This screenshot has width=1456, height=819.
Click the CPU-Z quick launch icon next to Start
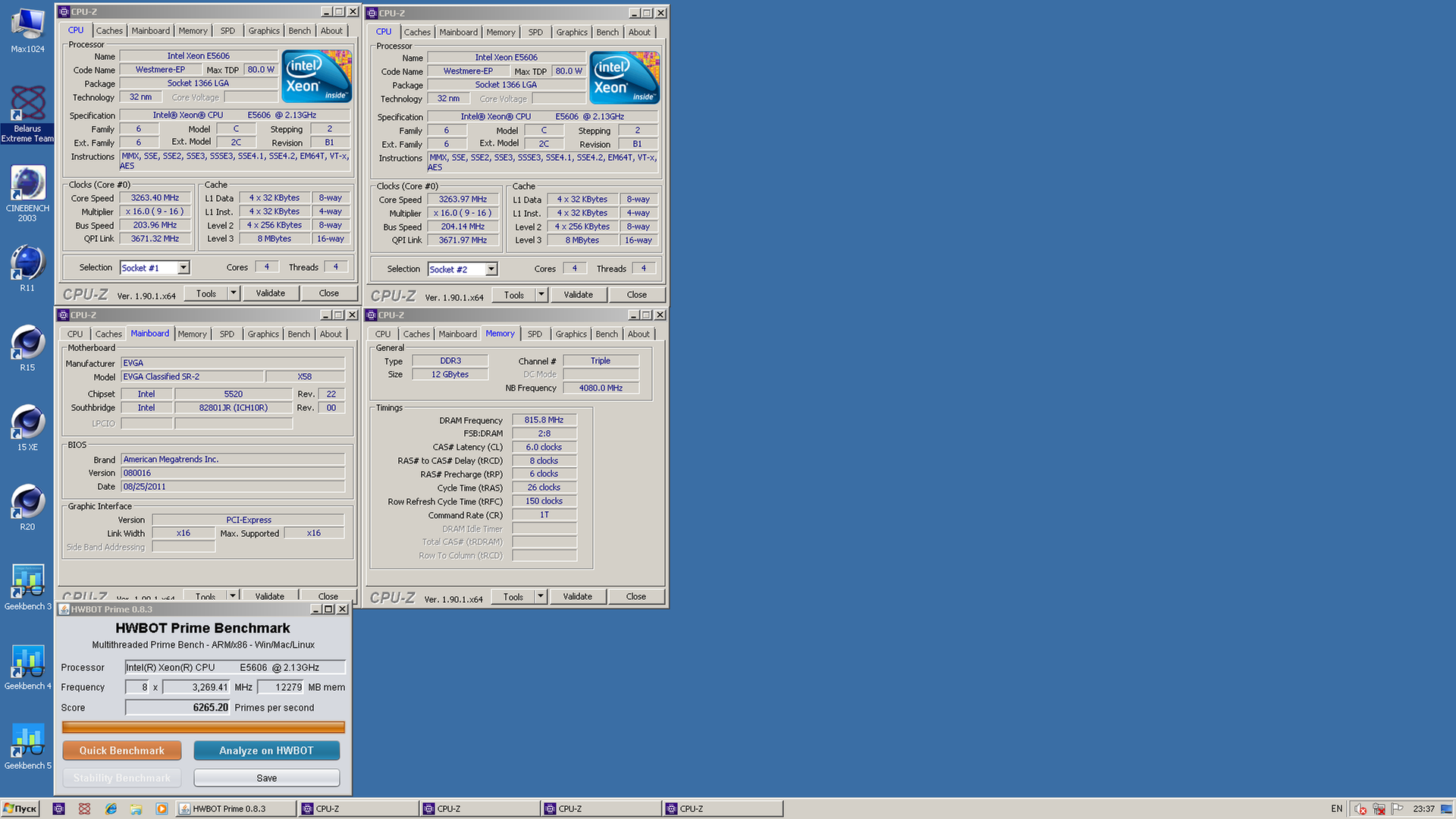click(58, 808)
